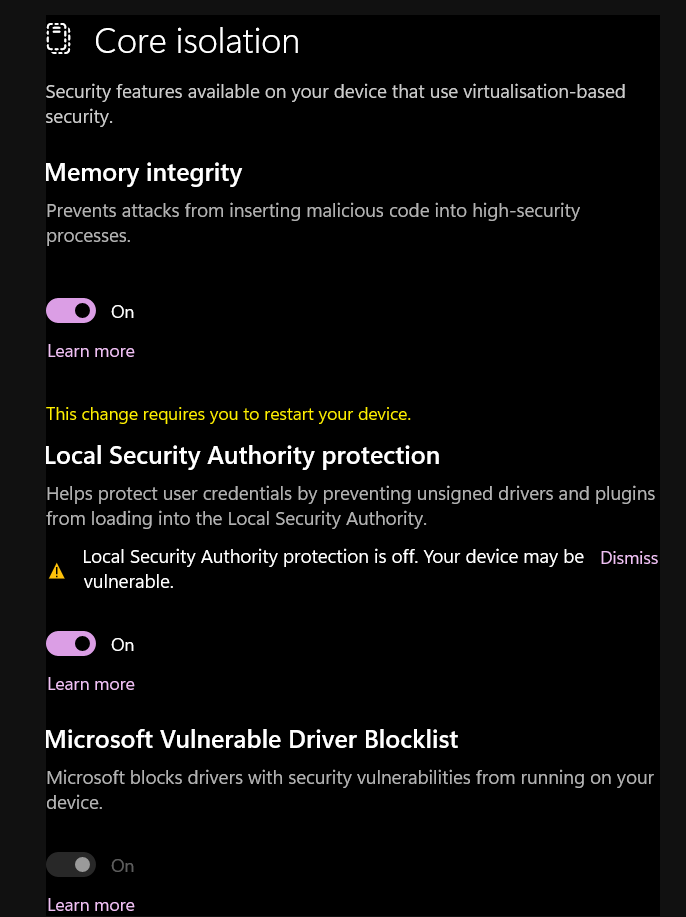Image resolution: width=686 pixels, height=917 pixels.
Task: Click the Core isolation chip icon
Action: pos(59,40)
